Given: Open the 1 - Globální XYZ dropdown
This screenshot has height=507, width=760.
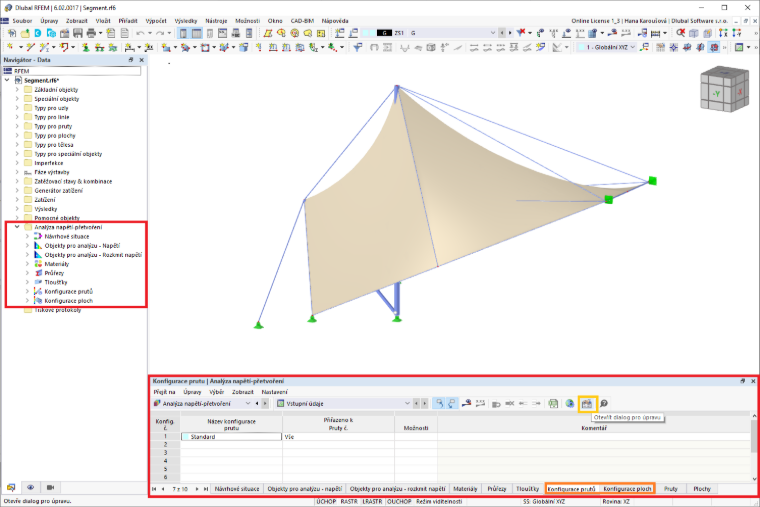Looking at the screenshot, I should tap(633, 47).
